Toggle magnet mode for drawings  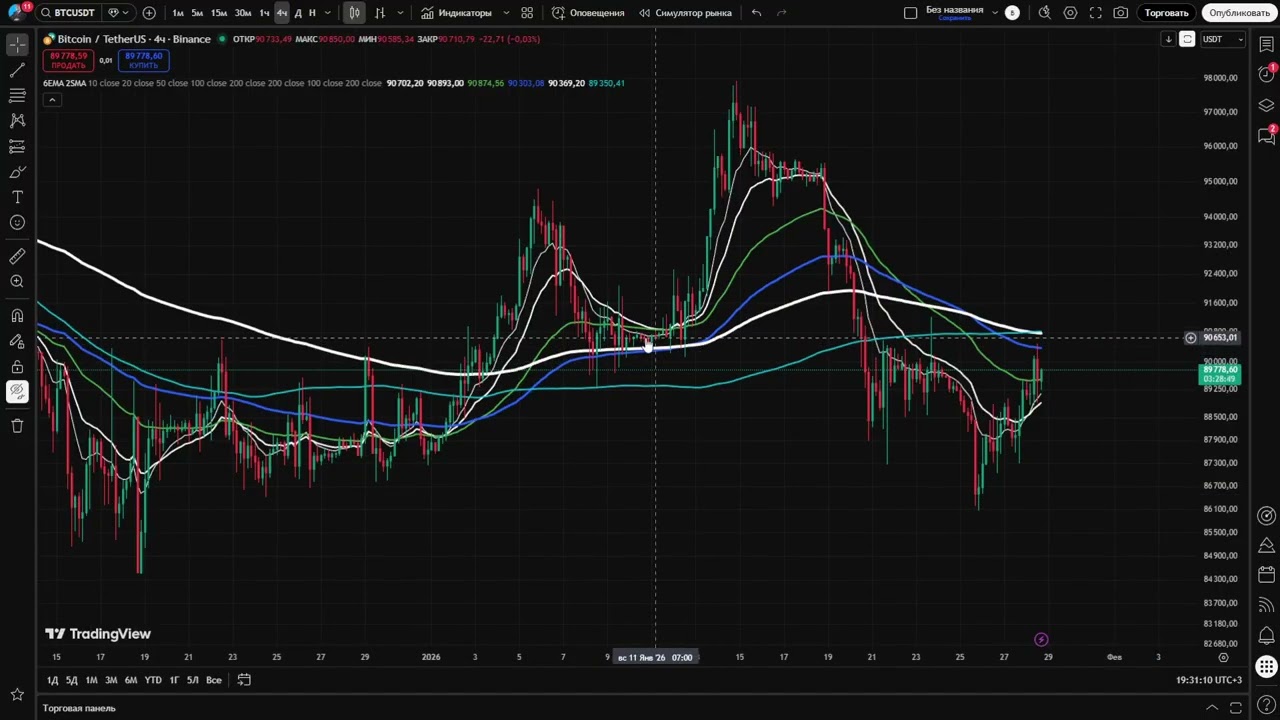click(x=17, y=316)
